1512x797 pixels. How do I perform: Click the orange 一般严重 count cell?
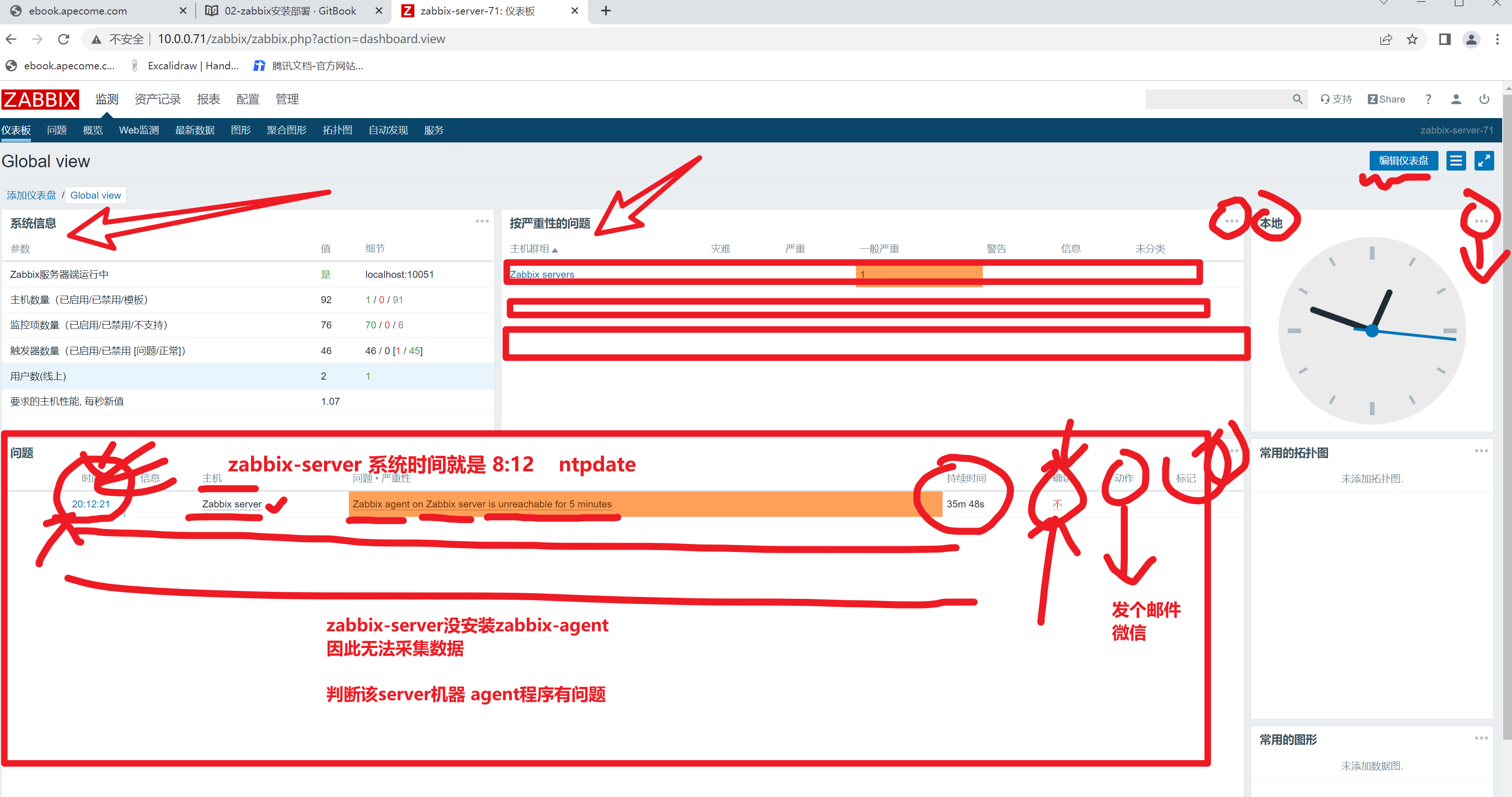919,274
